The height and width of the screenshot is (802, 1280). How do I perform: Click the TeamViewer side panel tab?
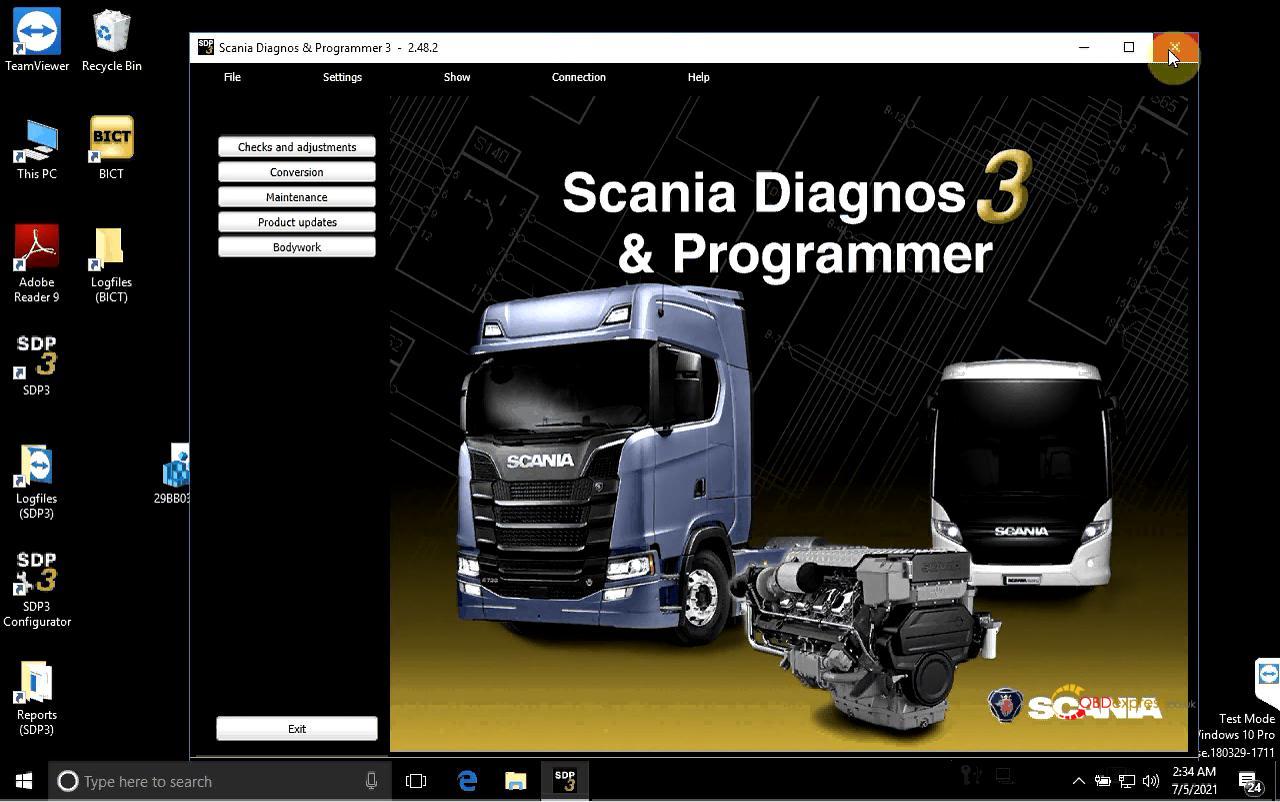tap(1268, 684)
